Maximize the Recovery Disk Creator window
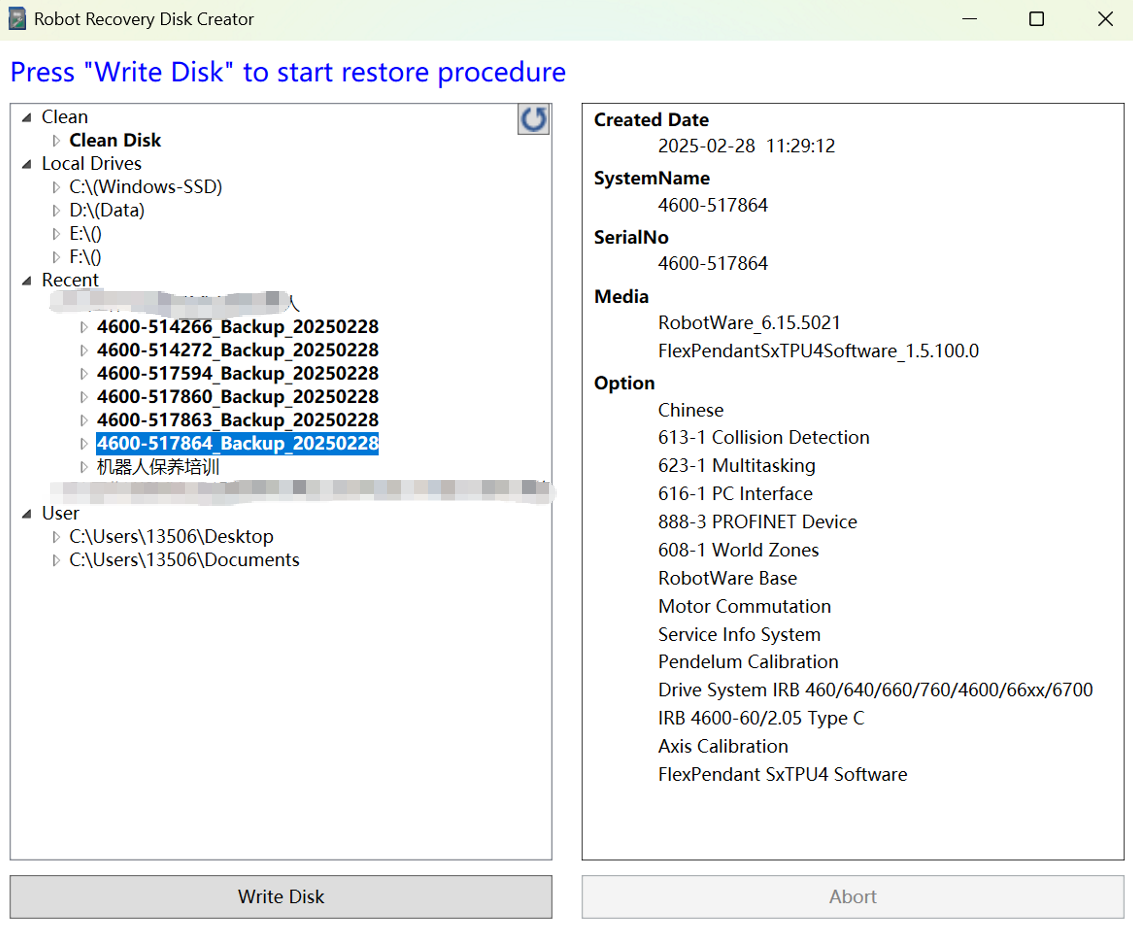Screen dimensions: 1133x930 tap(1036, 19)
